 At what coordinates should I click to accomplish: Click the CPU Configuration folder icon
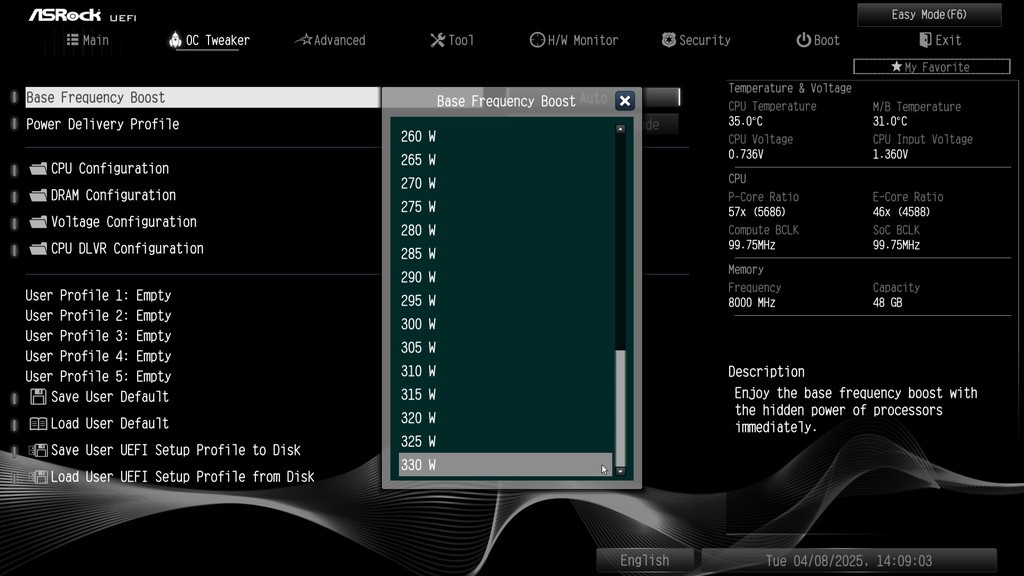(x=39, y=169)
